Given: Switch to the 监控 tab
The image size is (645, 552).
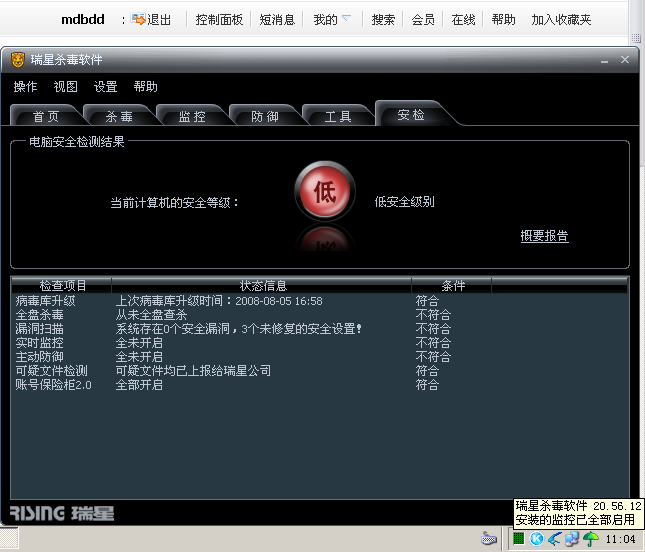Looking at the screenshot, I should click(x=192, y=116).
